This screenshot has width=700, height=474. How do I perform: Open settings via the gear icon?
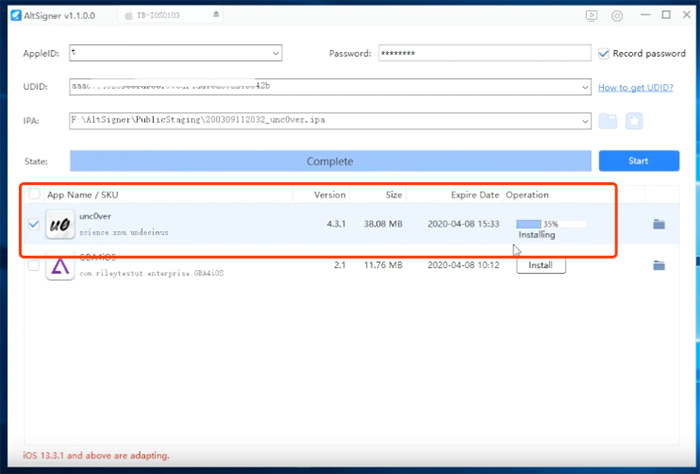[x=617, y=15]
